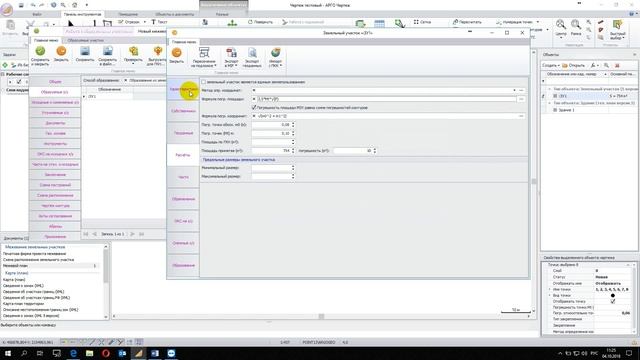Click Максимальный размер input field
This screenshot has height=360, width=640.
[271, 176]
